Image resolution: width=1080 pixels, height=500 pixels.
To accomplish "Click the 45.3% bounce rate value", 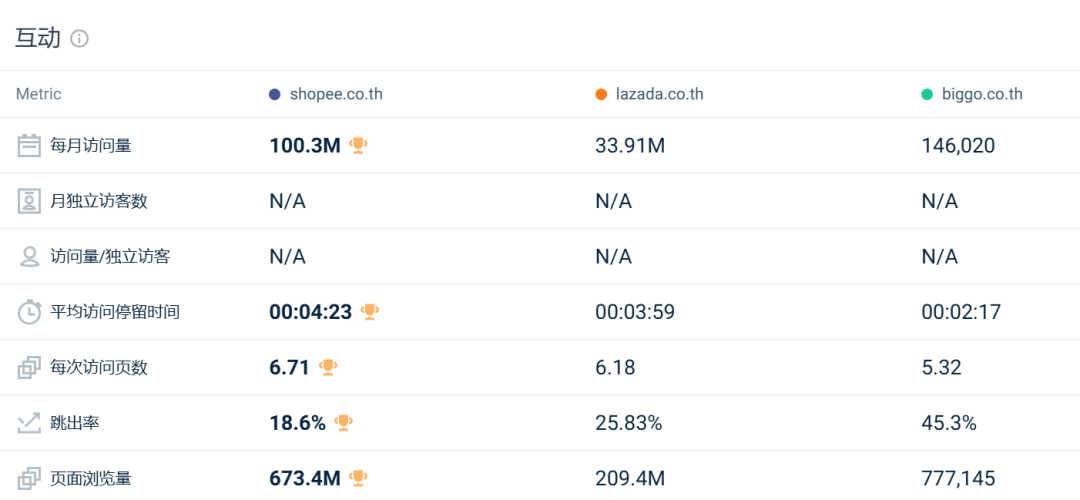I will click(949, 423).
